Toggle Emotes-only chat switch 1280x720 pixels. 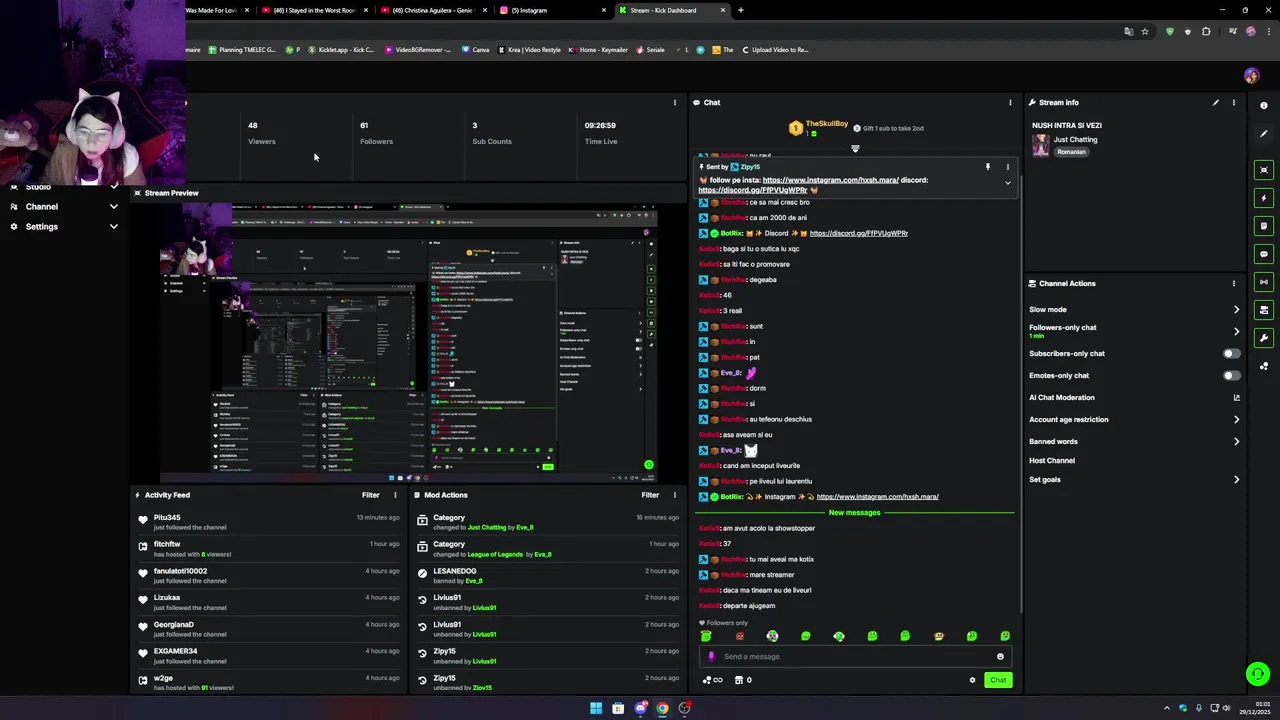point(1232,375)
